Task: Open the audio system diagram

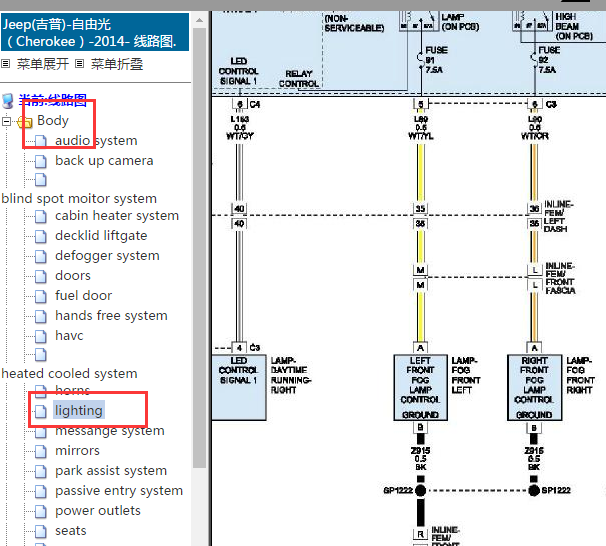Action: [x=96, y=141]
